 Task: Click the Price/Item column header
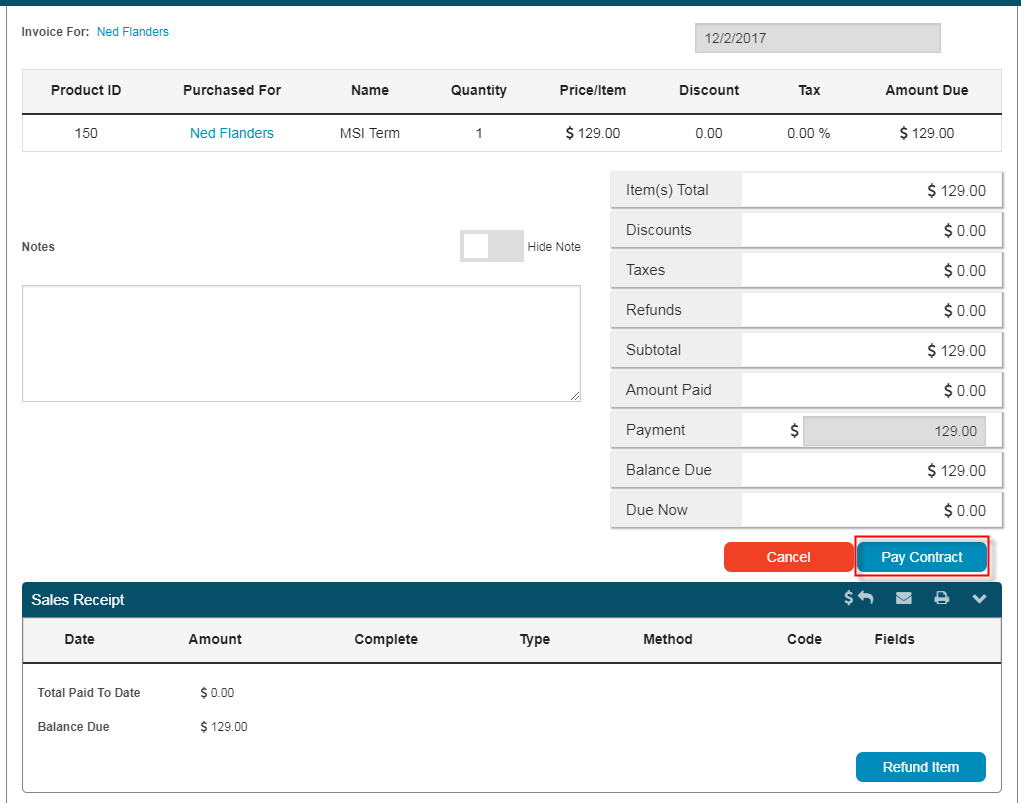[x=592, y=90]
